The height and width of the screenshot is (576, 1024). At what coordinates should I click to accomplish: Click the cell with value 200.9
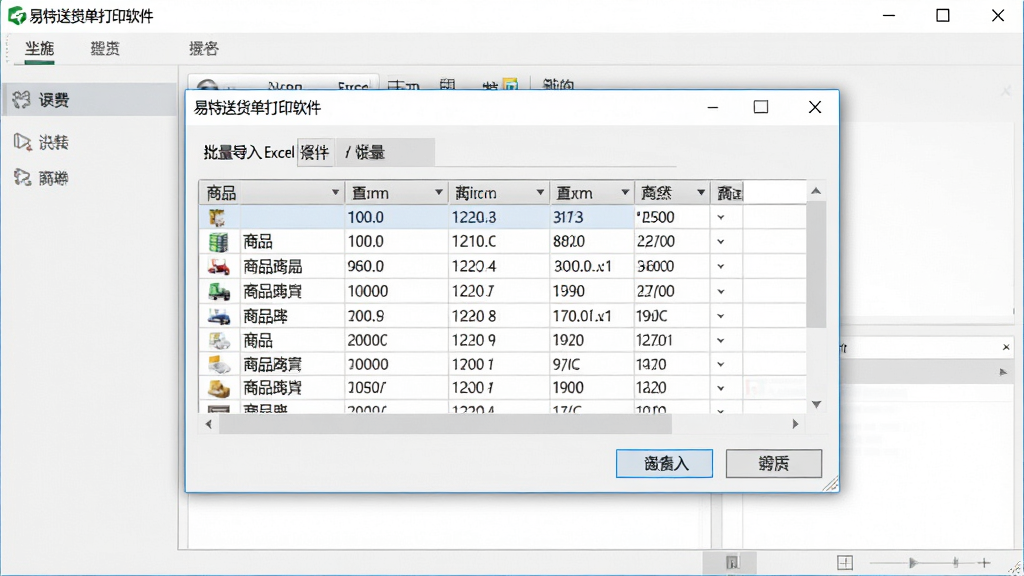pos(396,316)
